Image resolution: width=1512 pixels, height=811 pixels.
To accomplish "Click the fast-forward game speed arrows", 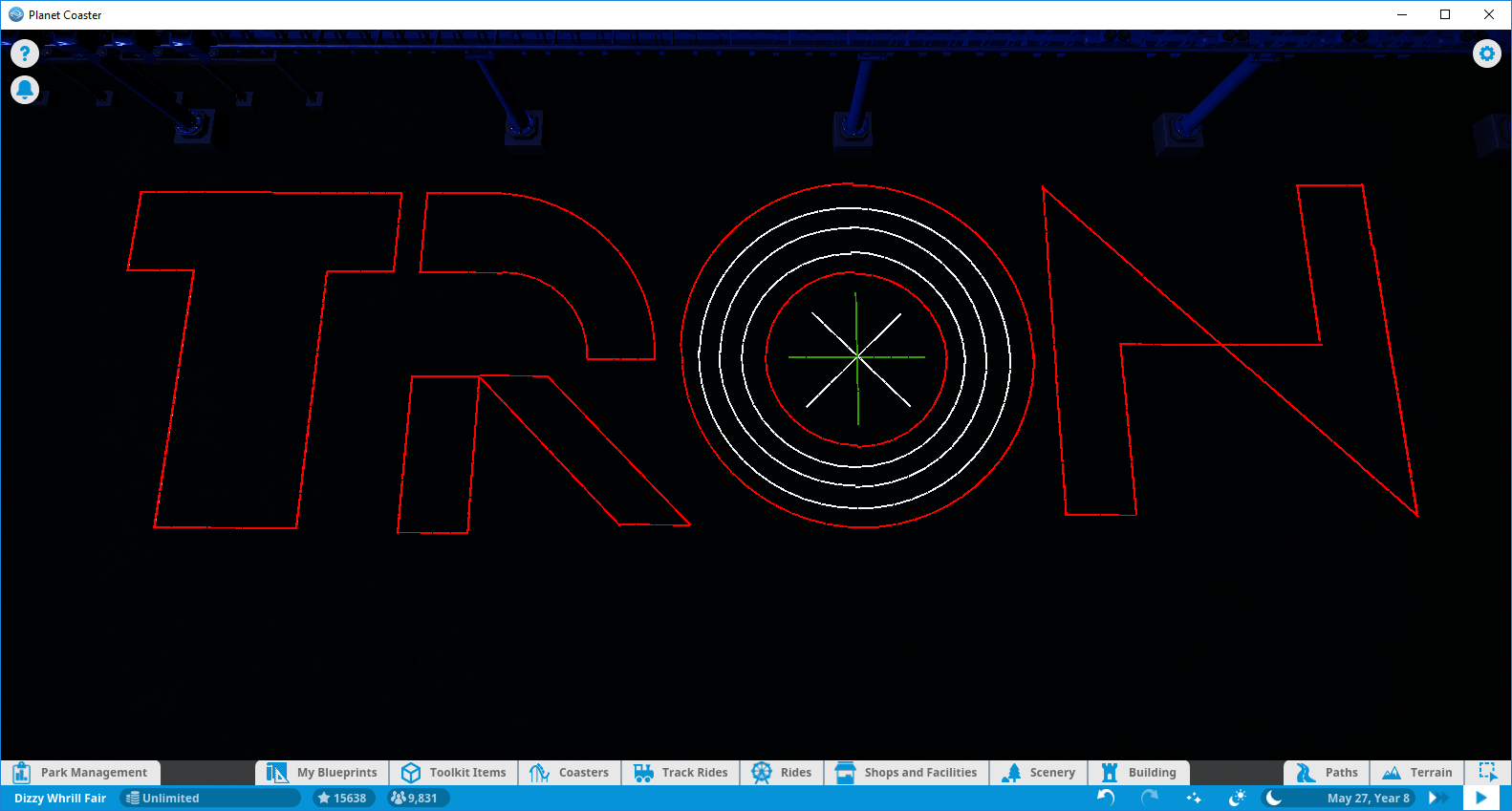I will coord(1438,798).
